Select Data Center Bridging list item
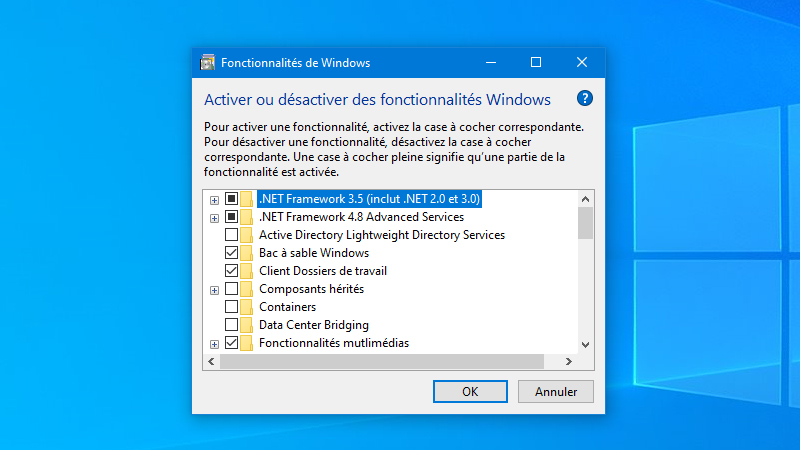This screenshot has height=450, width=800. (x=314, y=325)
